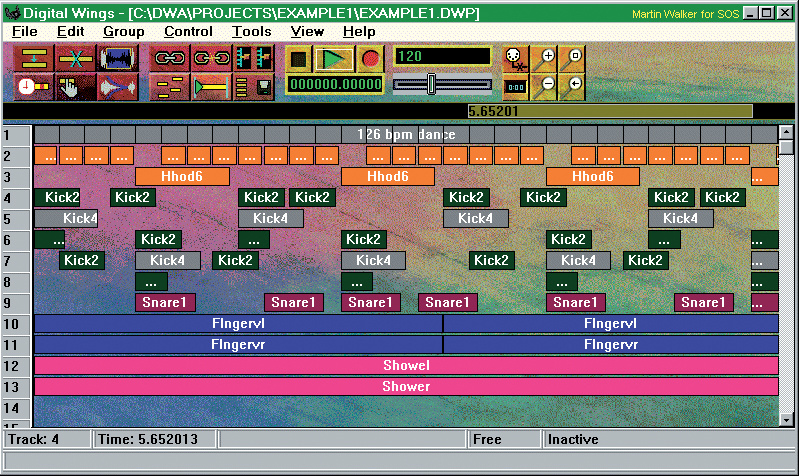Select the Shower clip on track 13
Image resolution: width=799 pixels, height=476 pixels.
[406, 386]
